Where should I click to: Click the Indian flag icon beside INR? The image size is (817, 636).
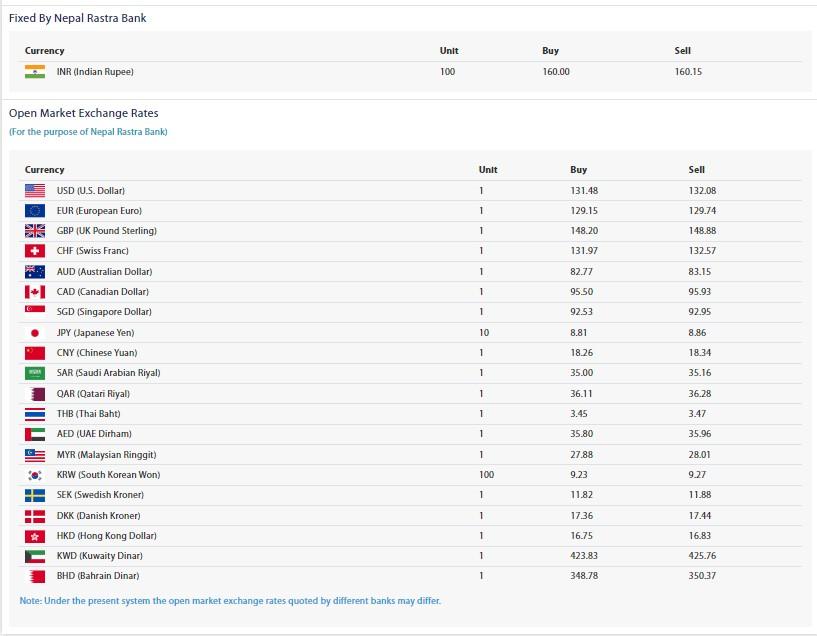pos(35,72)
